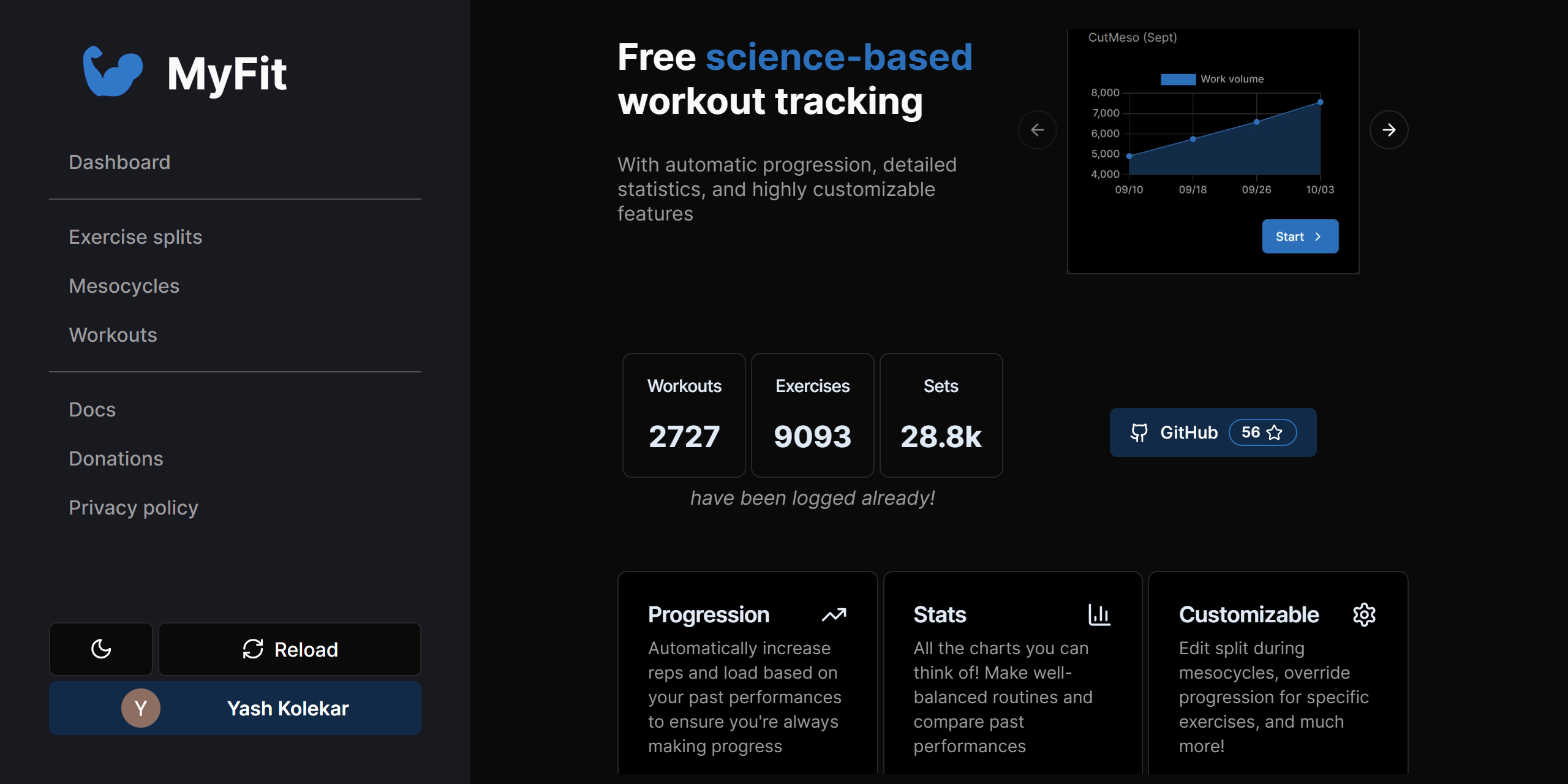Toggle dark mode moon icon
1568x784 pixels.
[x=101, y=649]
